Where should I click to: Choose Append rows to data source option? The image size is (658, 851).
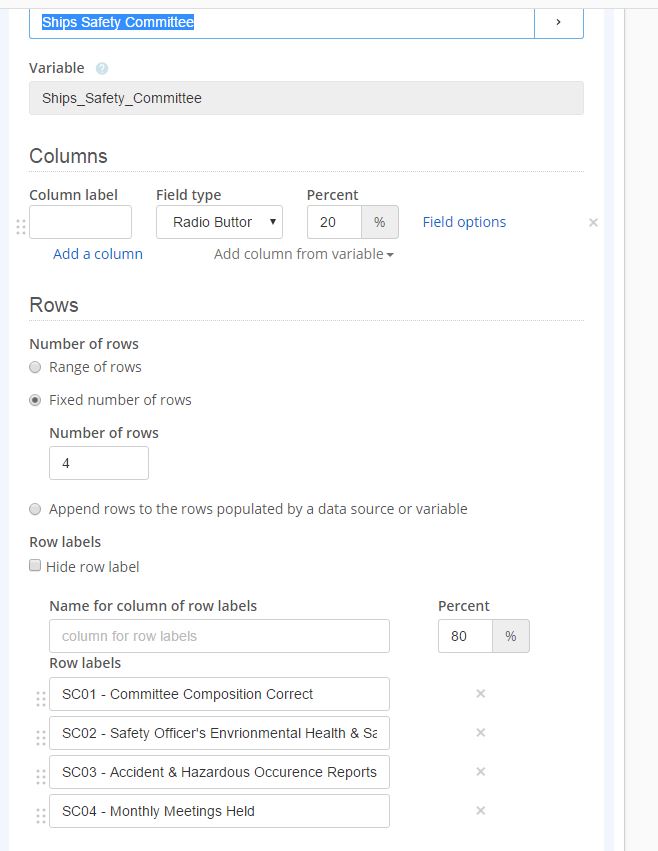(36, 509)
